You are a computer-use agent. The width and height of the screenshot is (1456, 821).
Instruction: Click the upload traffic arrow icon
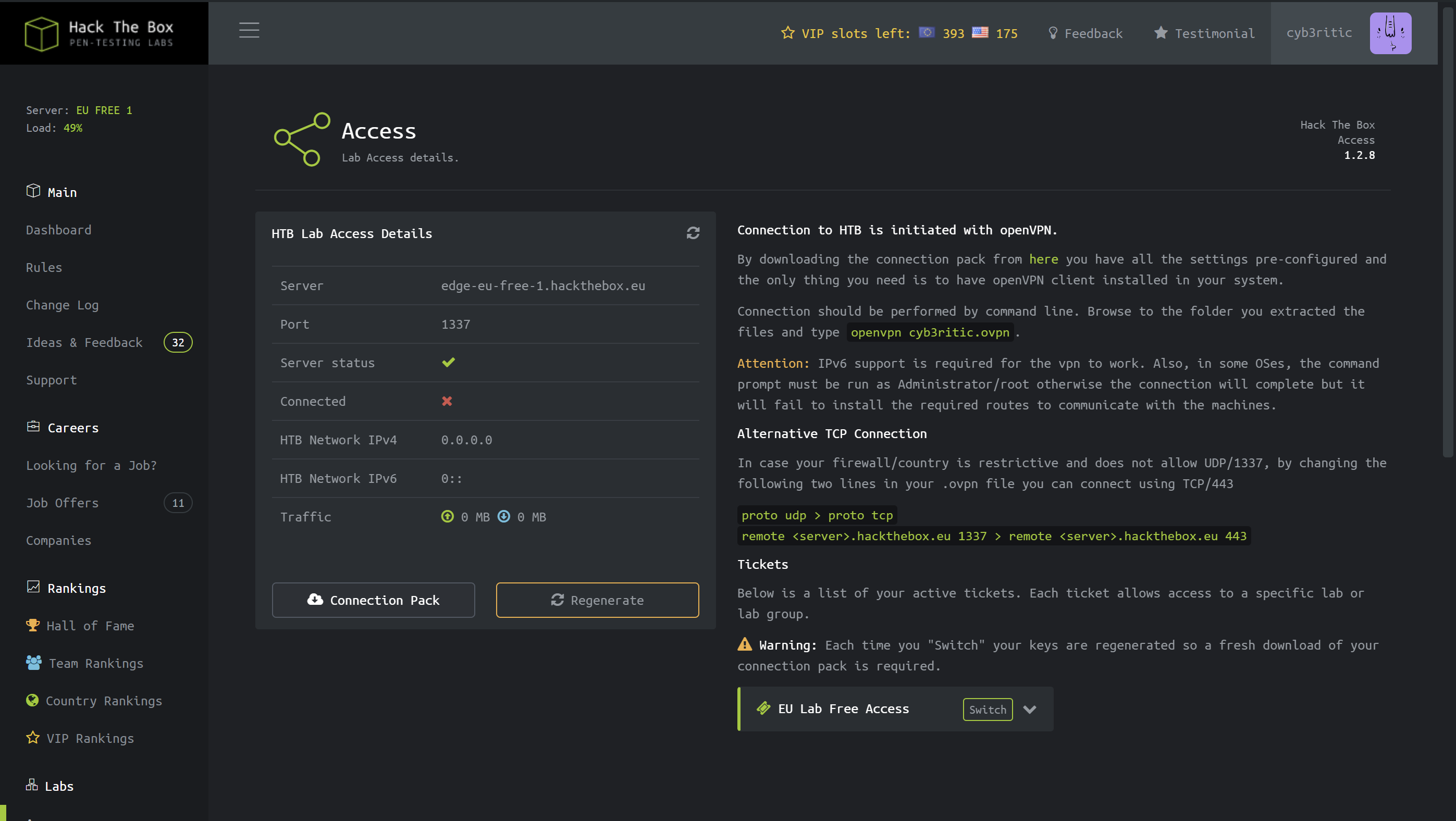[x=448, y=516]
